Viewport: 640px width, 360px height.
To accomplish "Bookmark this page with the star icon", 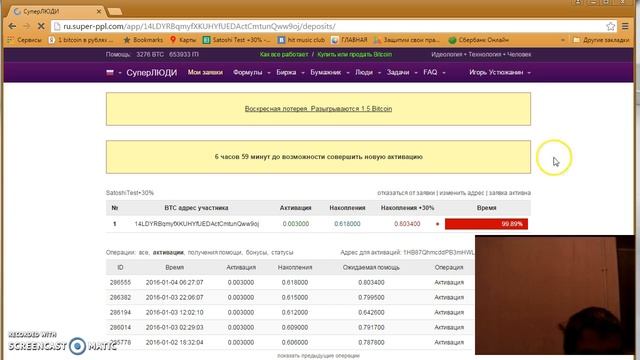I will 610,26.
